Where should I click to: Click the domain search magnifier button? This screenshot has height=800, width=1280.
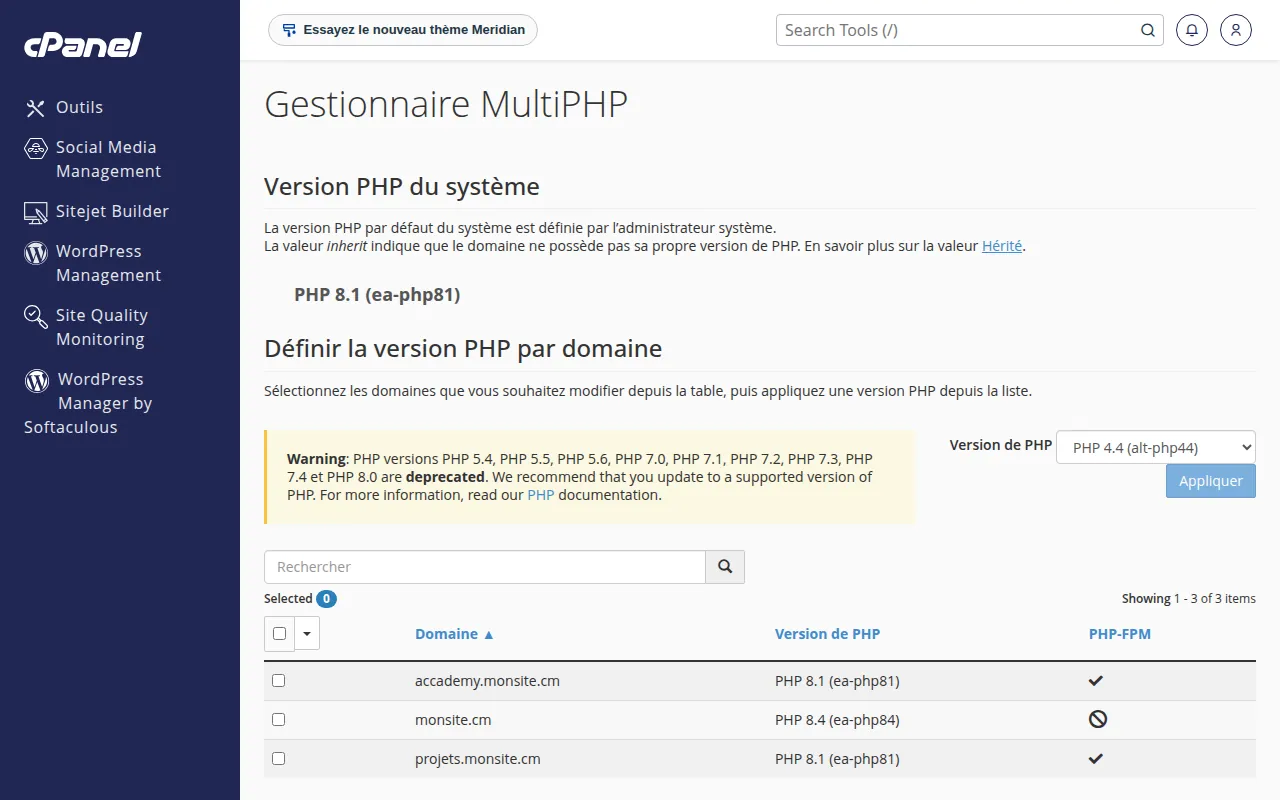pos(725,567)
